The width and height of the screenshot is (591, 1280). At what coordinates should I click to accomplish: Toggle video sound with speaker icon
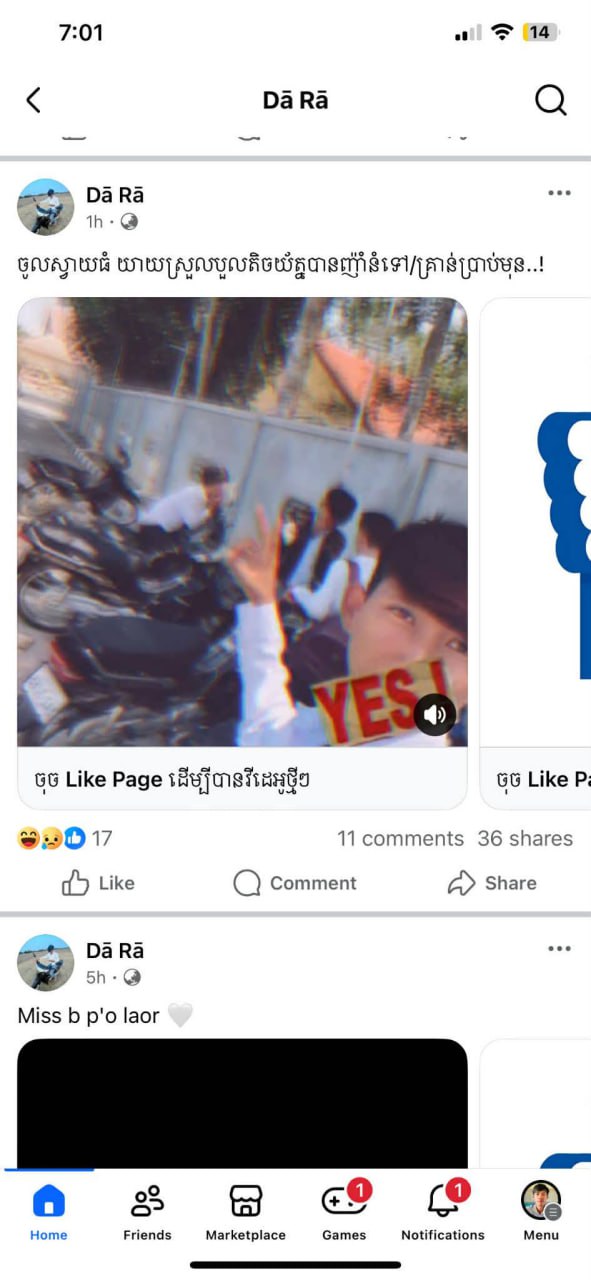435,715
